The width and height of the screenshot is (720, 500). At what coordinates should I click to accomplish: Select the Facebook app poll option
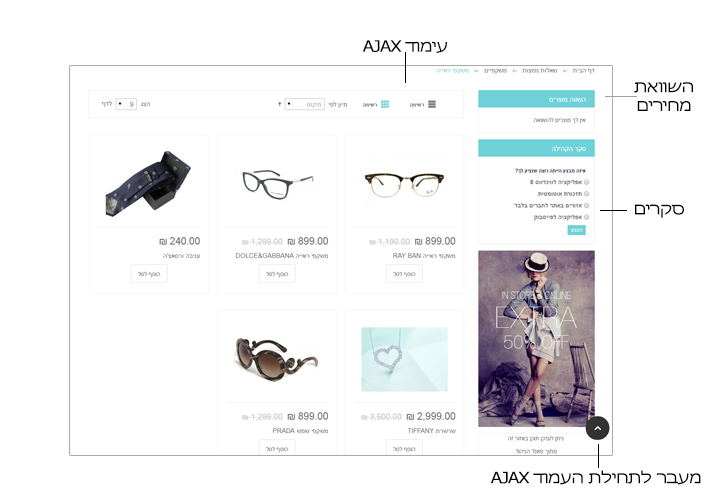coord(586,217)
